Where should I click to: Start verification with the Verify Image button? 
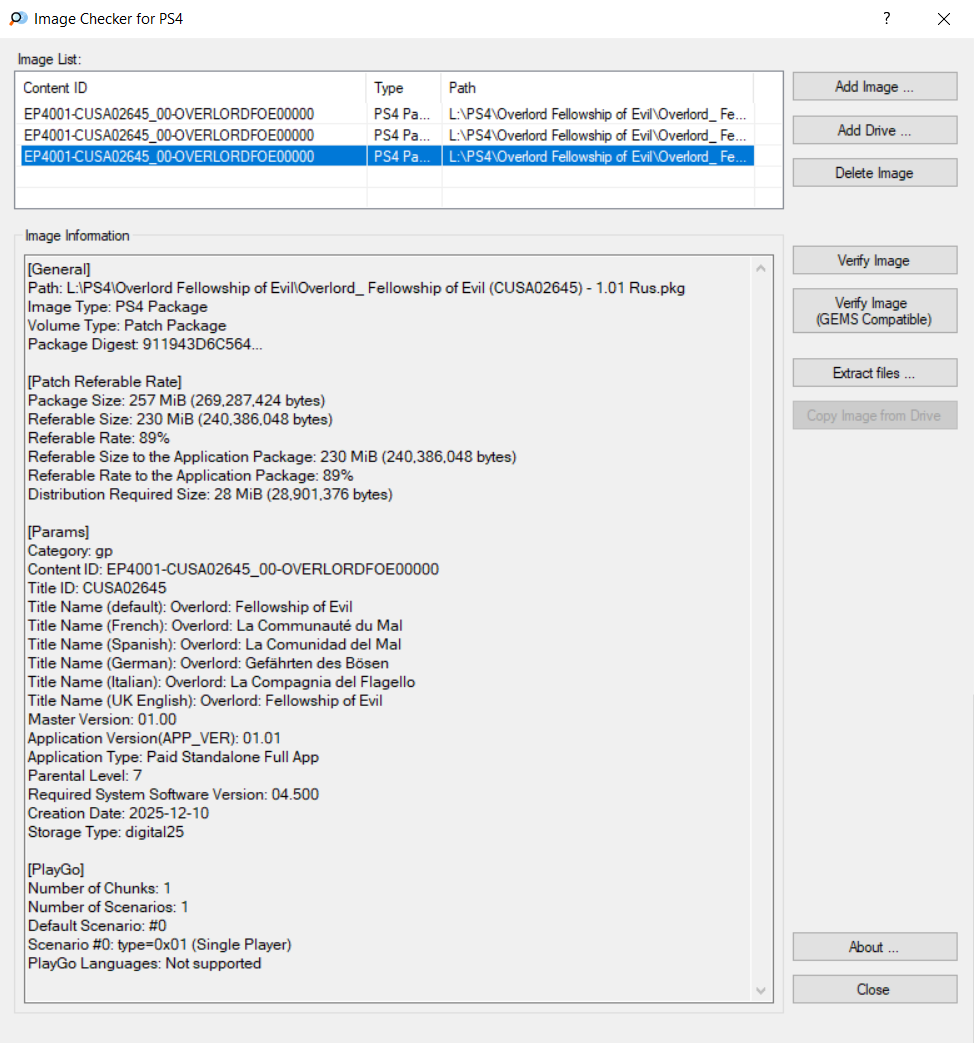pyautogui.click(x=874, y=261)
